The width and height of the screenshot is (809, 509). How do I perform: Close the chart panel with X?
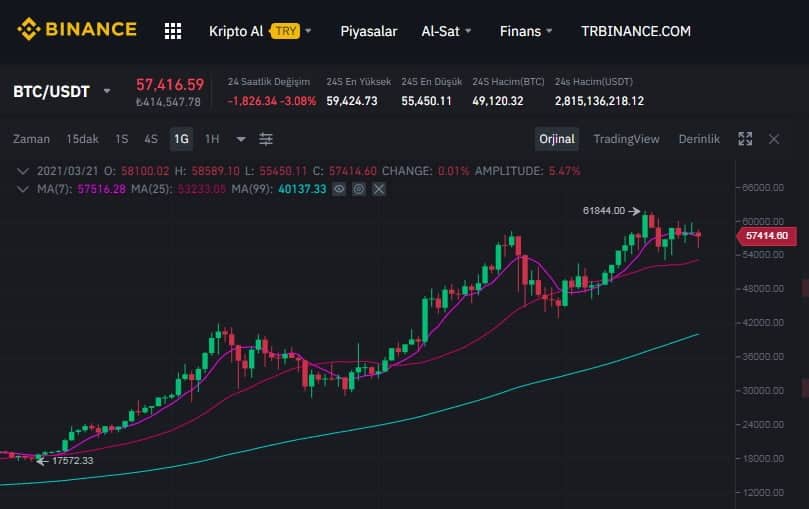774,139
